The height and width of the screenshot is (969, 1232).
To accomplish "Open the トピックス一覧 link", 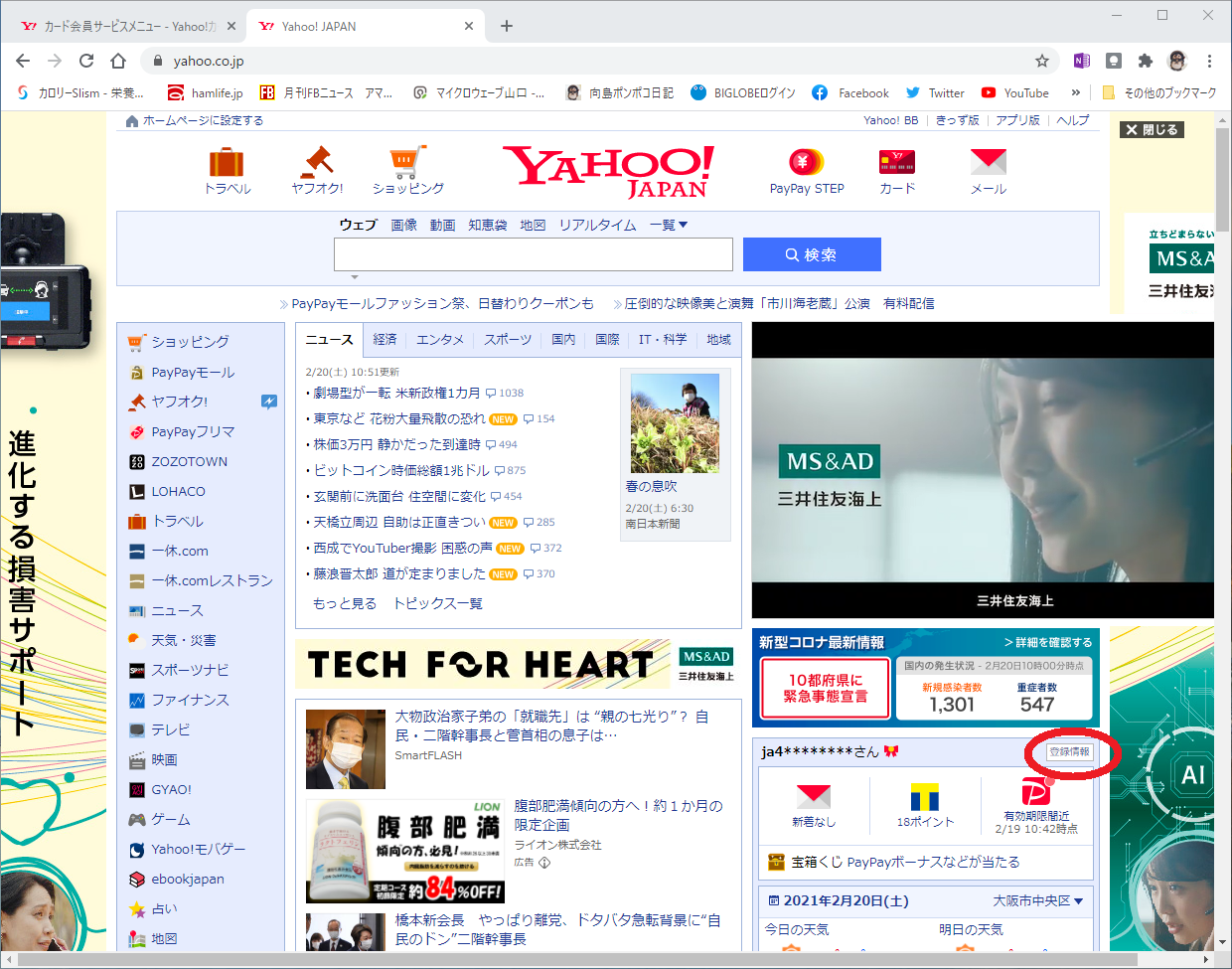I will click(437, 603).
